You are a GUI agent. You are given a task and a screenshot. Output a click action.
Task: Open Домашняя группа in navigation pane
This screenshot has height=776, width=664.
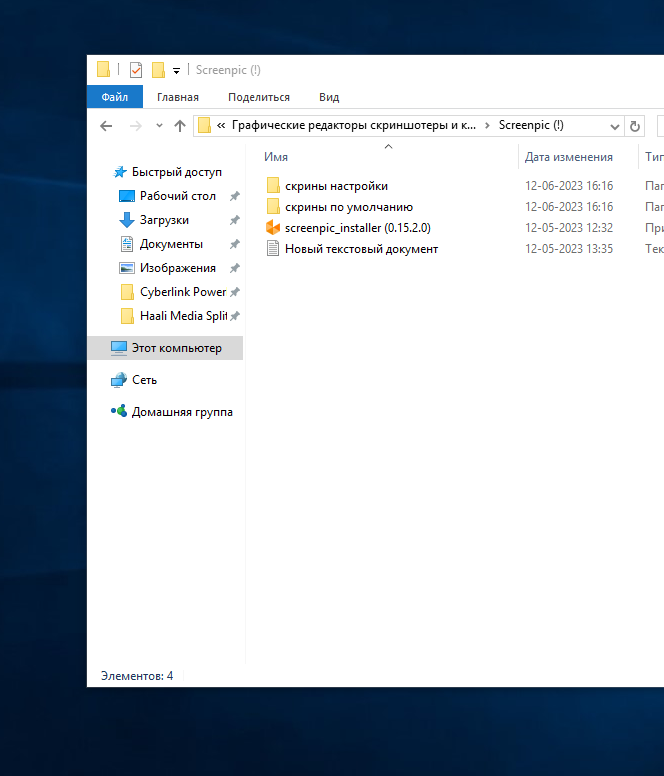pos(182,412)
